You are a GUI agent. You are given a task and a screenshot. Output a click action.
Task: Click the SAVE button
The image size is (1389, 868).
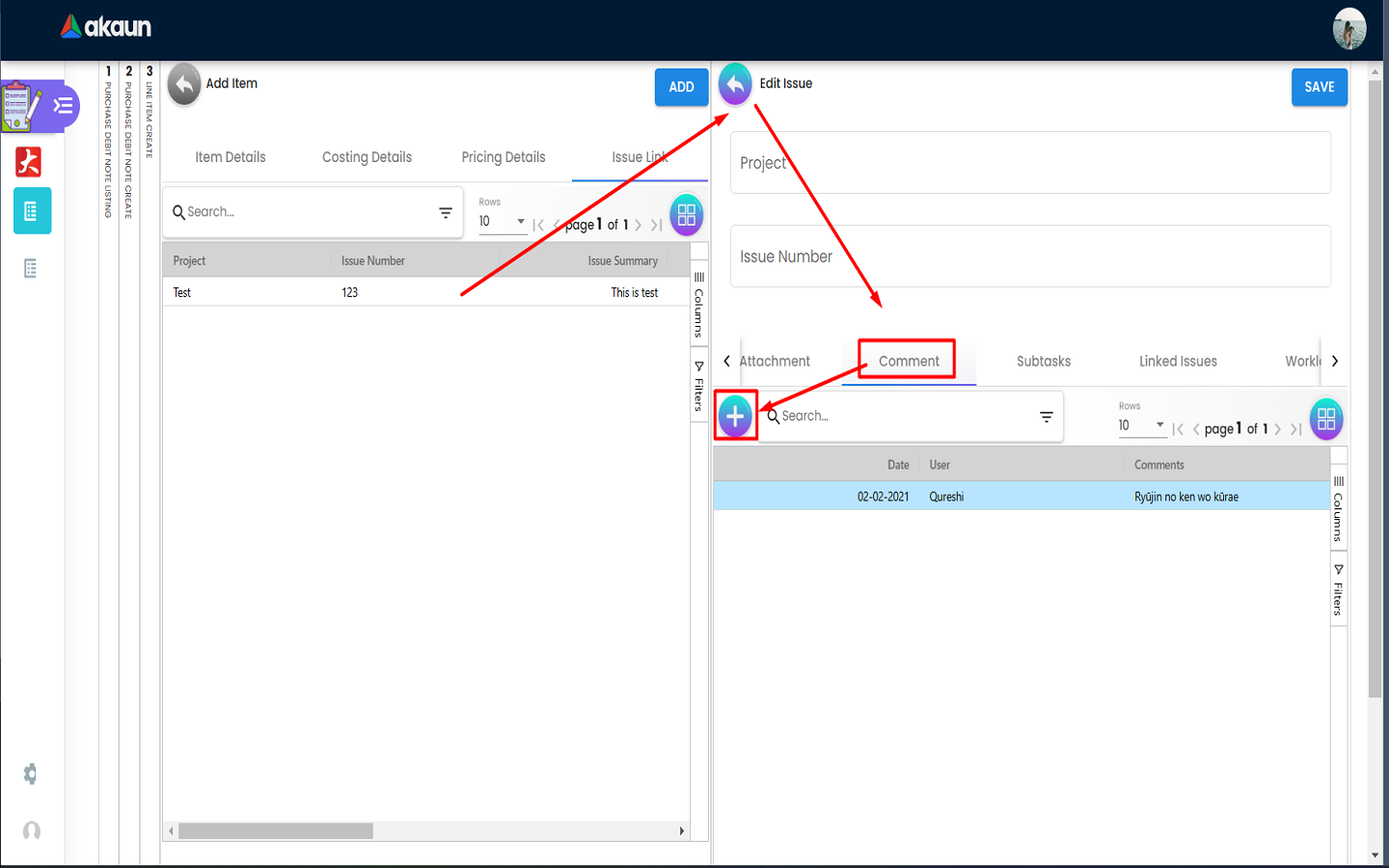pyautogui.click(x=1320, y=87)
